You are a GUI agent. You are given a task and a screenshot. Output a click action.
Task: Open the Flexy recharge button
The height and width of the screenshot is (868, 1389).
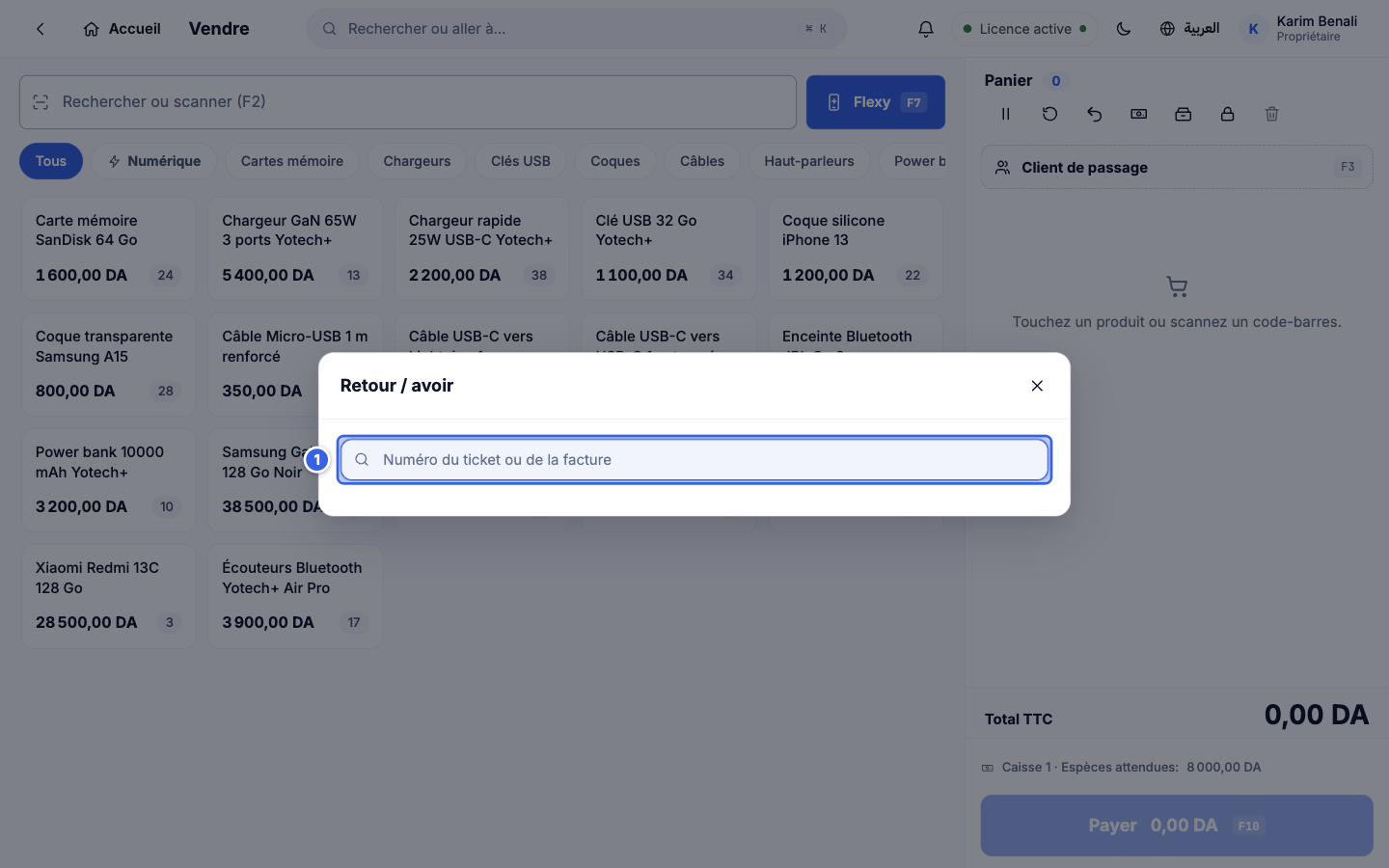[x=876, y=102]
